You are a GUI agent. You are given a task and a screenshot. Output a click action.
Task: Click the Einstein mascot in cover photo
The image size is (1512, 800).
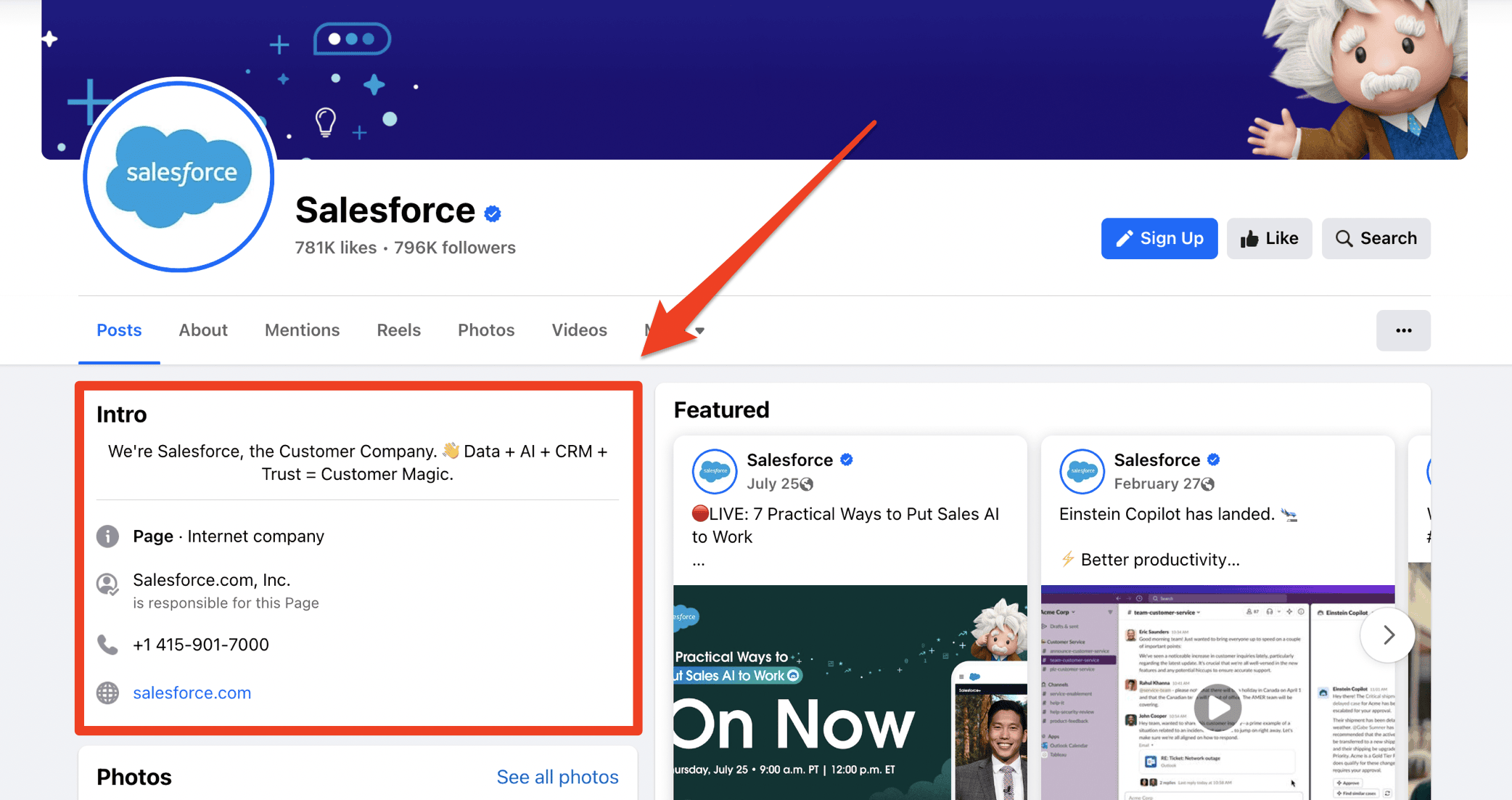pyautogui.click(x=1357, y=80)
